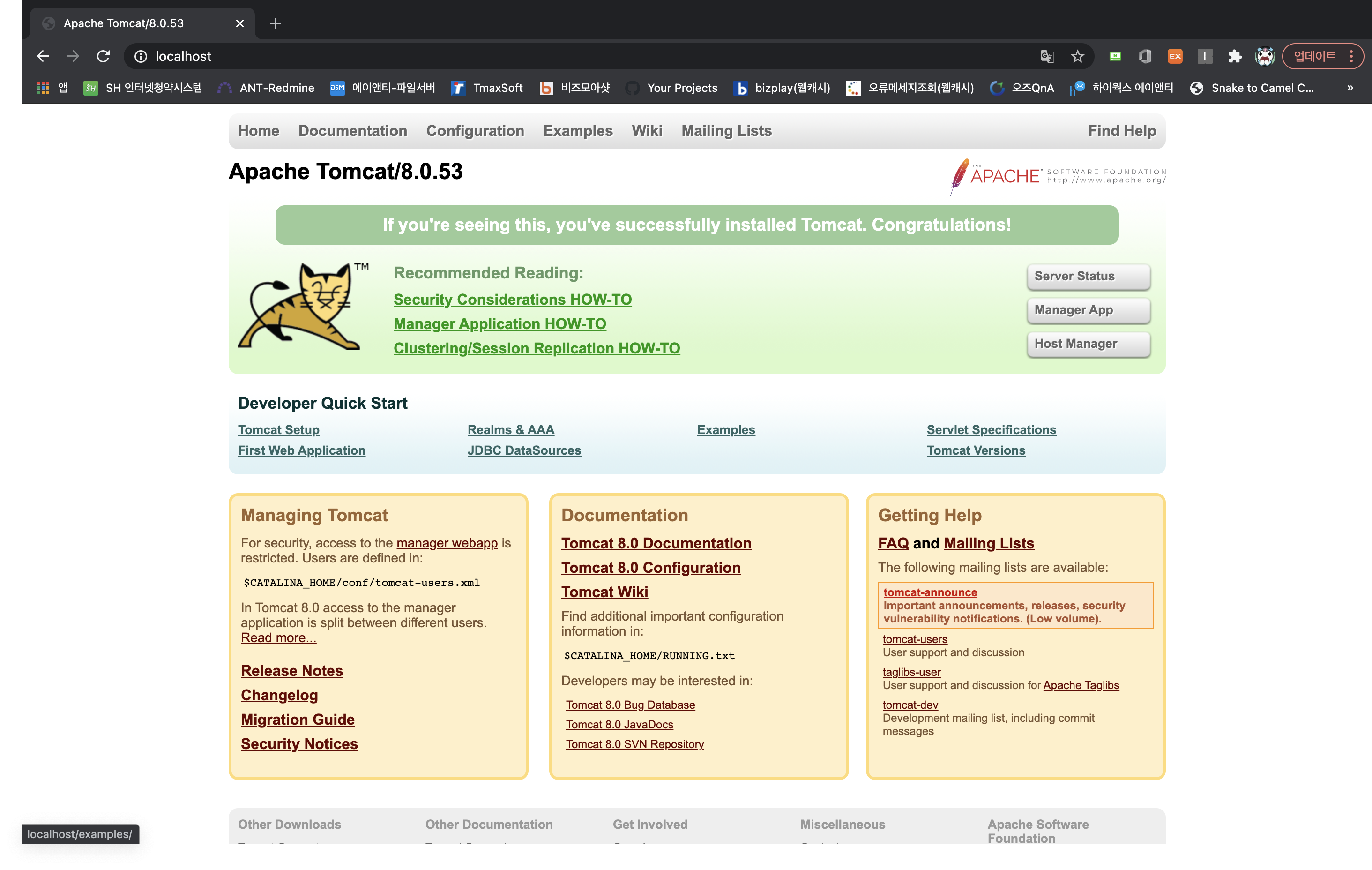Click the site information icon beside localhost

141,56
